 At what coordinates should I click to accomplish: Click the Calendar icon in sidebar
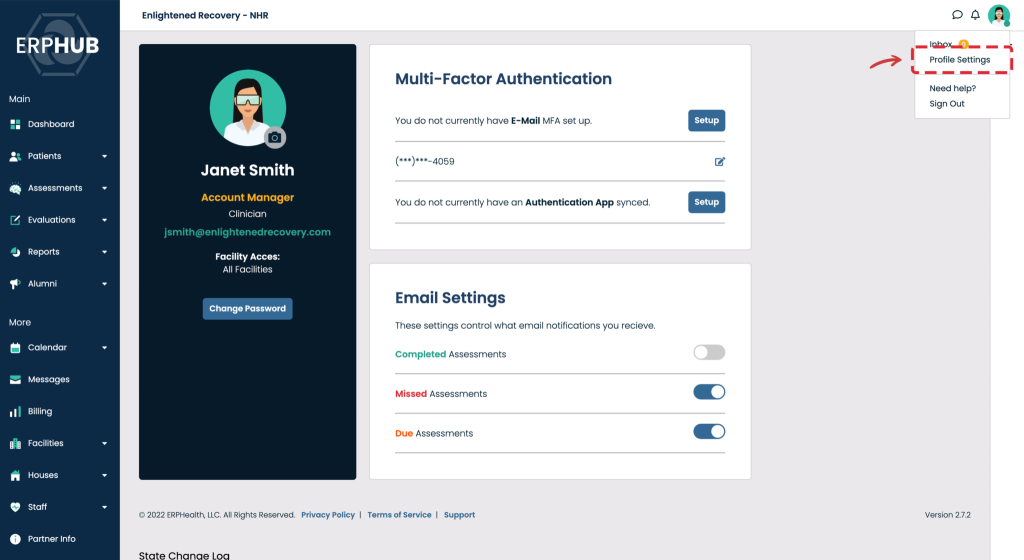pyautogui.click(x=15, y=348)
